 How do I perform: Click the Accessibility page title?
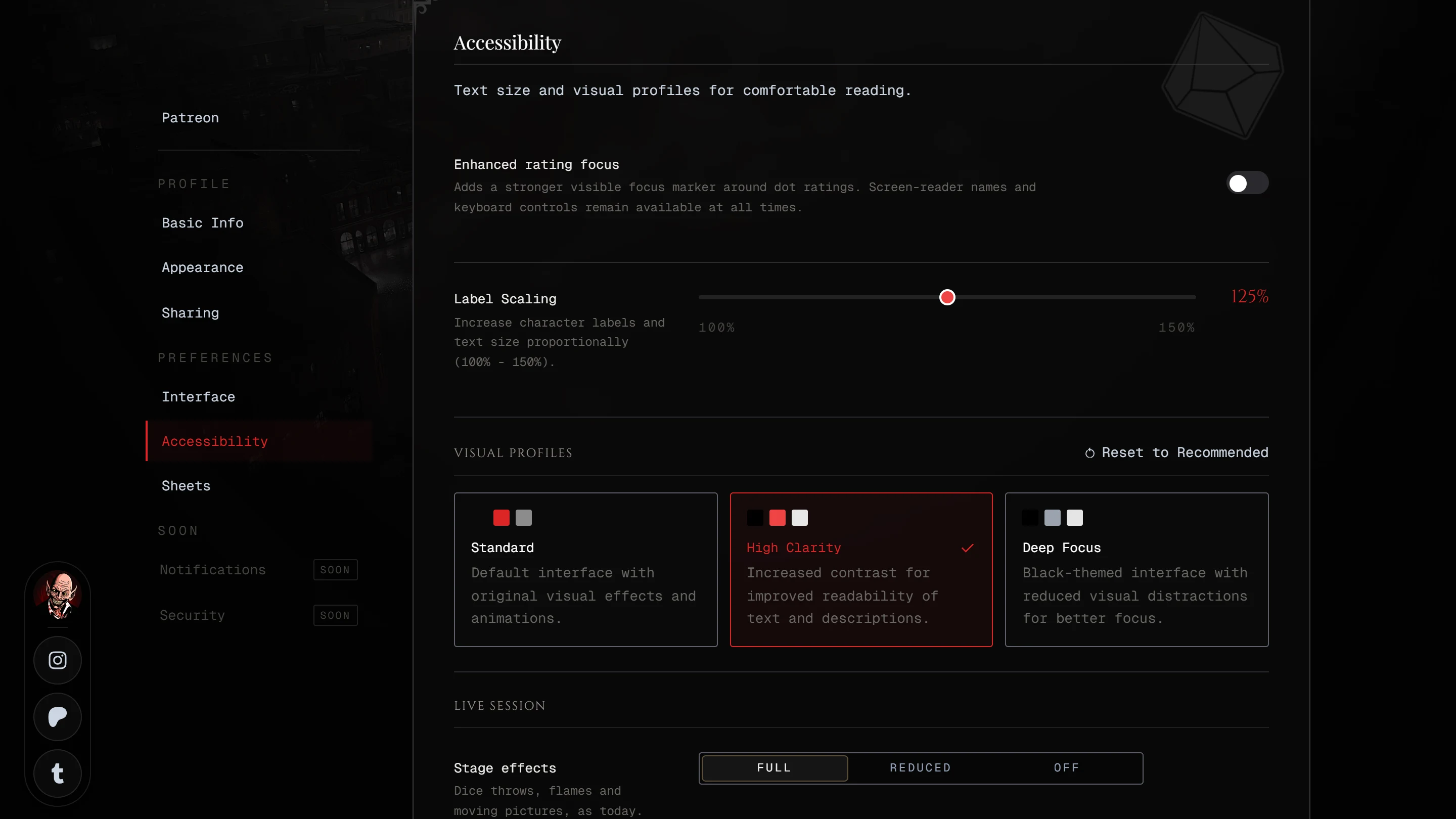coord(508,42)
